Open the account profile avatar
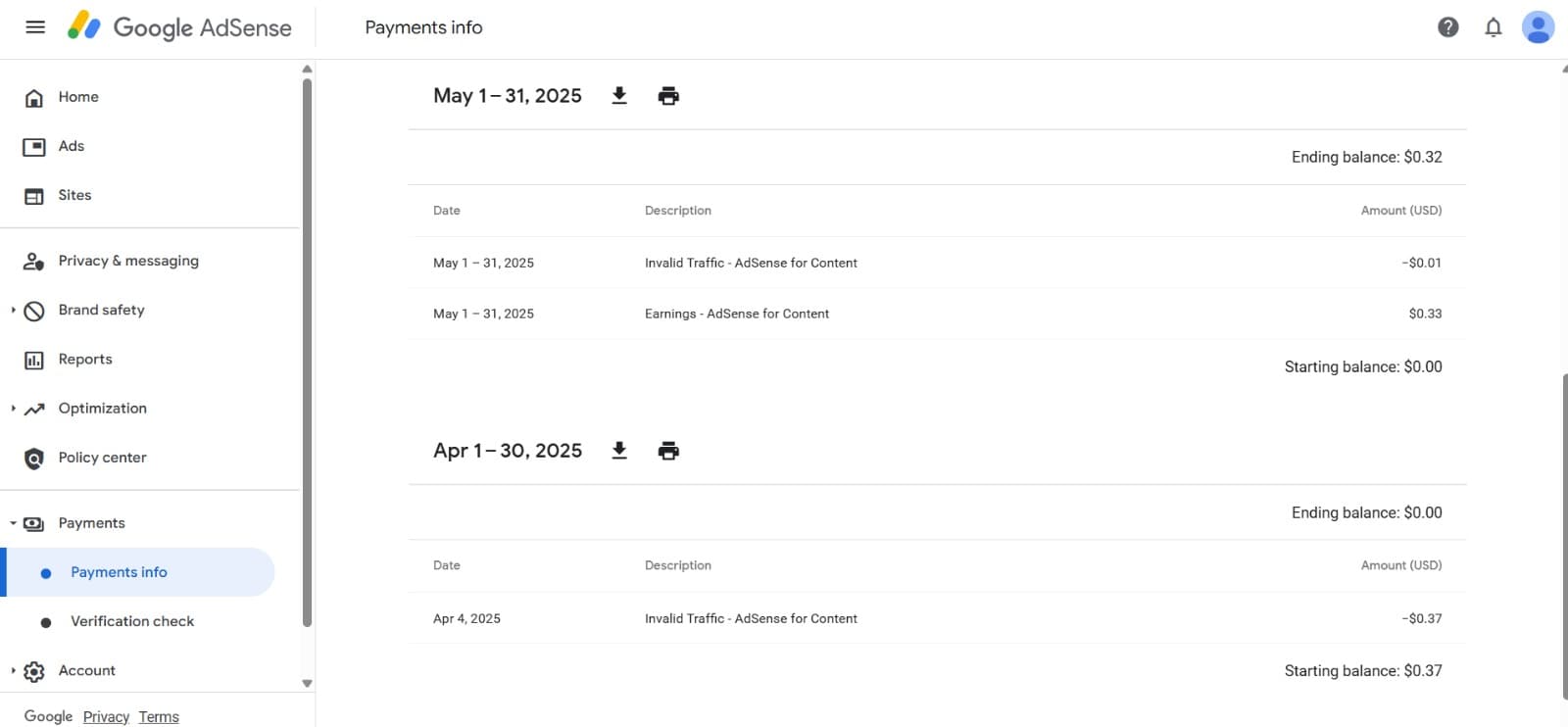The image size is (1568, 727). [1538, 27]
